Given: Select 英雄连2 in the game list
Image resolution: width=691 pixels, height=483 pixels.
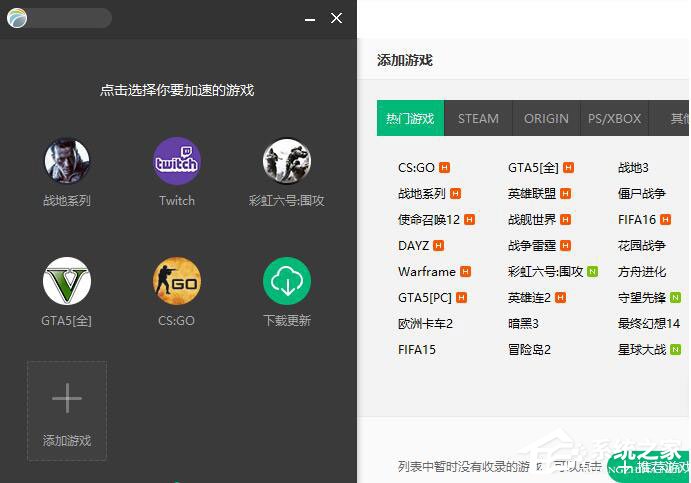Looking at the screenshot, I should pos(529,297).
